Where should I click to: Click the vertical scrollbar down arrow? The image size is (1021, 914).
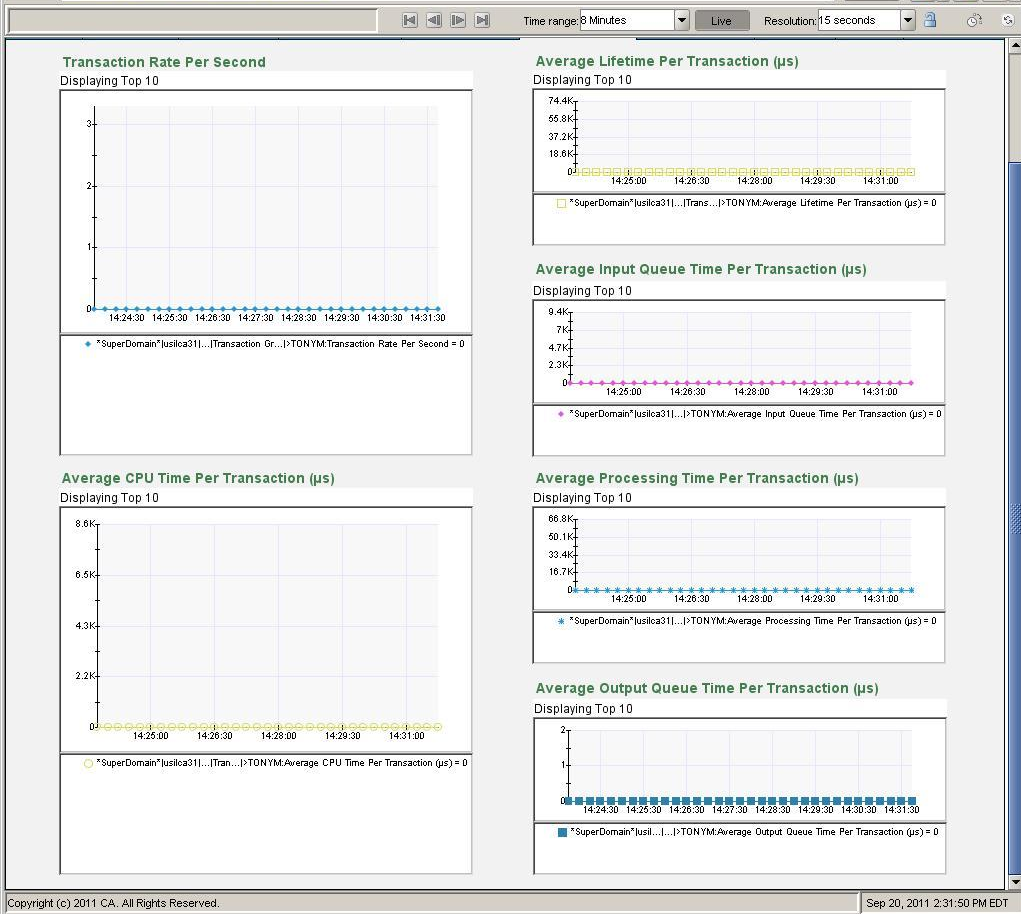click(x=1014, y=882)
